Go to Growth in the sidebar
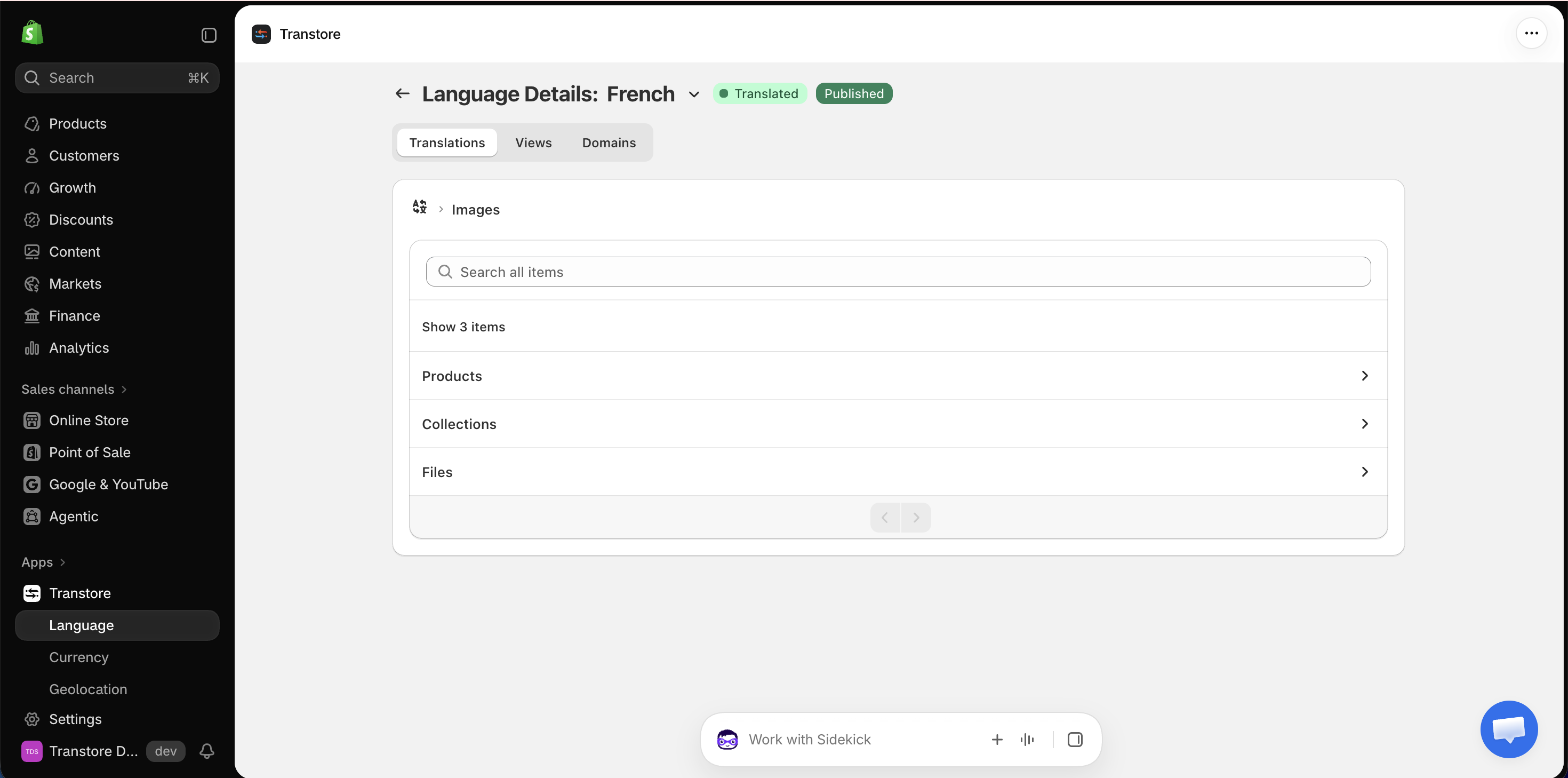 click(117, 188)
